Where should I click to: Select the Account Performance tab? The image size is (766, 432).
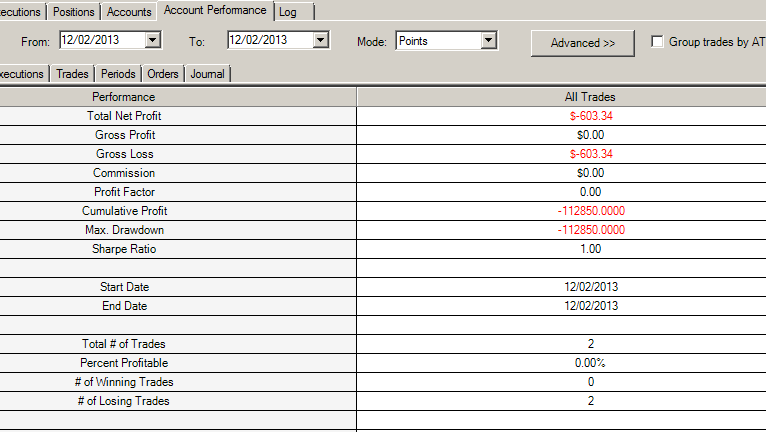(216, 11)
